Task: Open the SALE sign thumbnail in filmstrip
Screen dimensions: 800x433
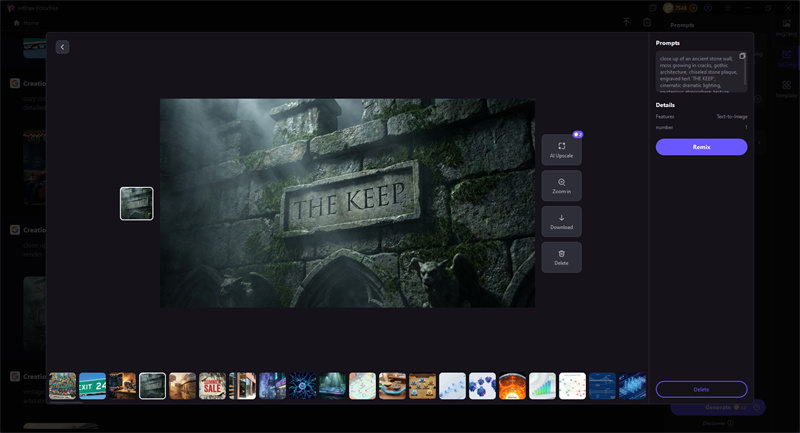Action: (x=212, y=386)
